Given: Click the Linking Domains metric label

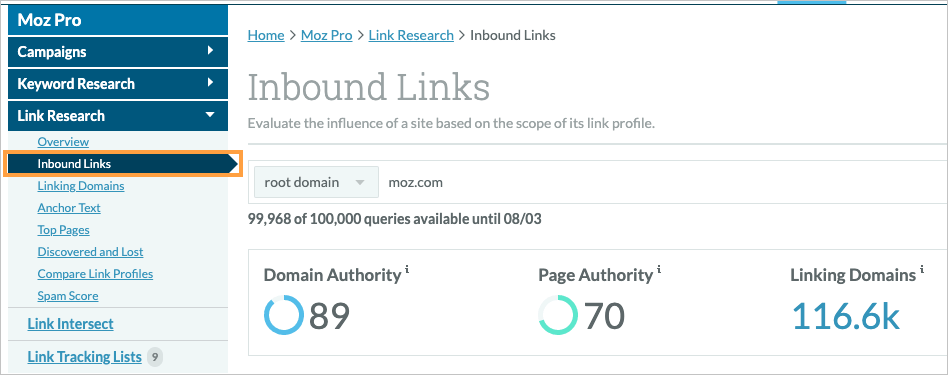Looking at the screenshot, I should coord(853,275).
